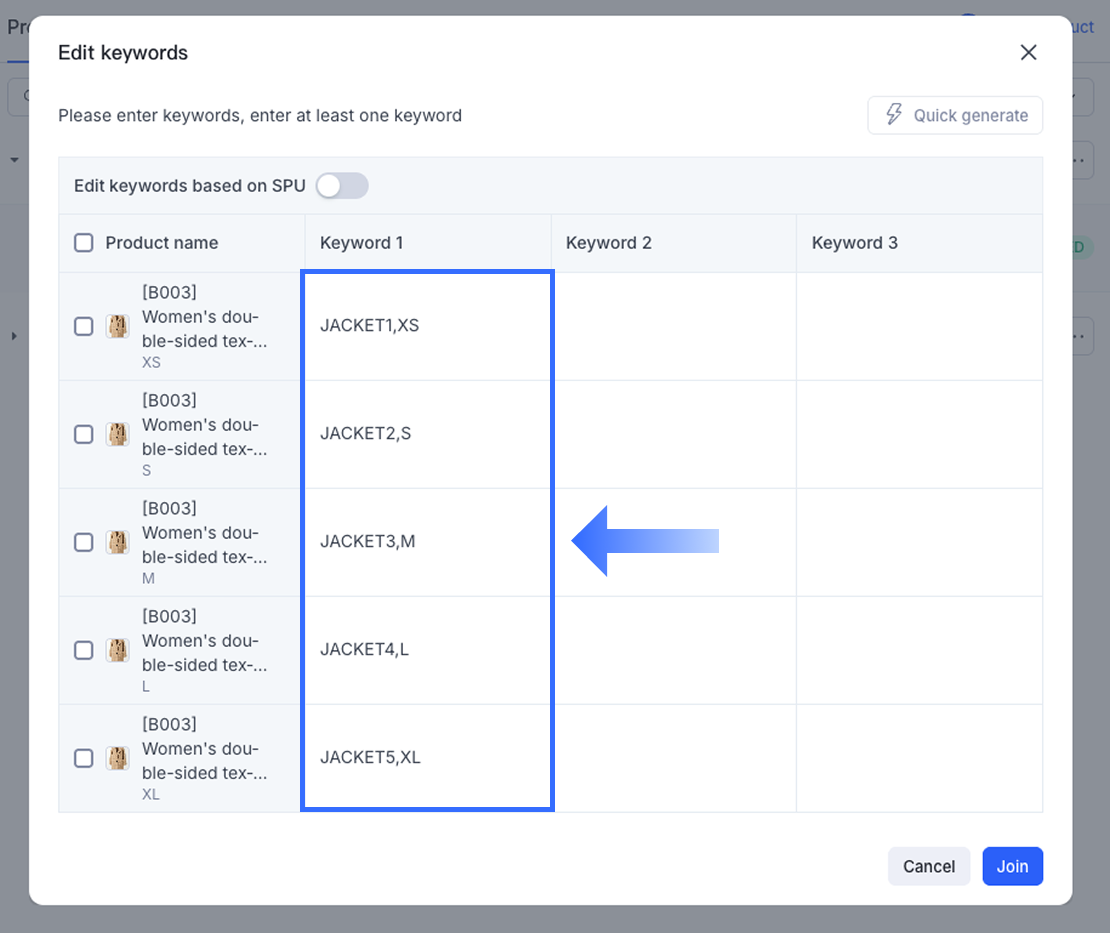The height and width of the screenshot is (933, 1110).
Task: Toggle Edit keywords based on SPU
Action: [342, 186]
